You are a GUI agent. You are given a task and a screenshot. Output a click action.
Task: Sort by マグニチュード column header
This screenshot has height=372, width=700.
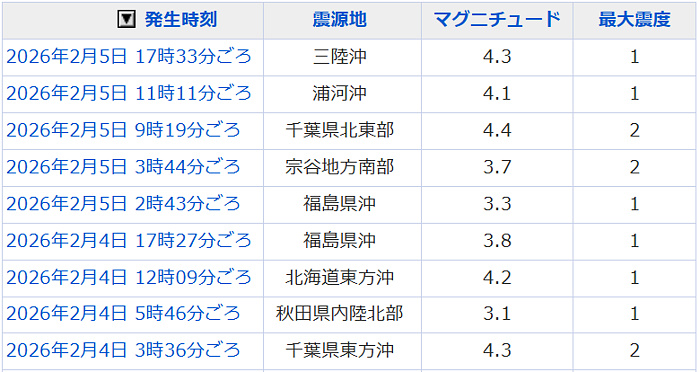(497, 20)
